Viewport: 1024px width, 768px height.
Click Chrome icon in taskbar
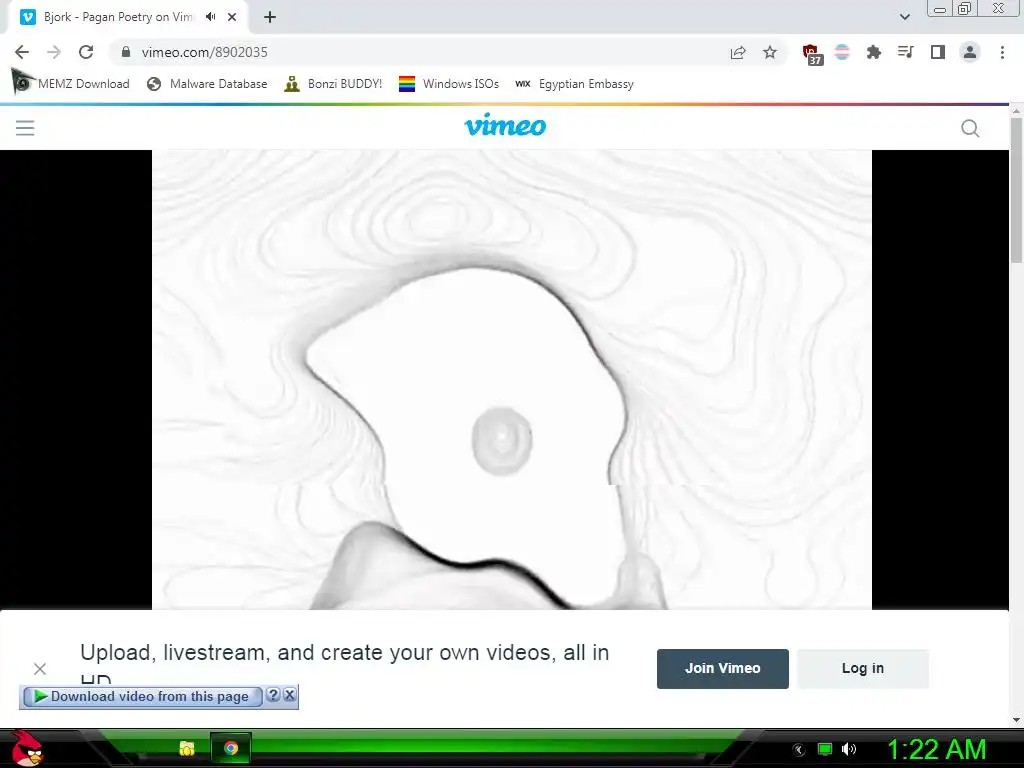click(231, 748)
